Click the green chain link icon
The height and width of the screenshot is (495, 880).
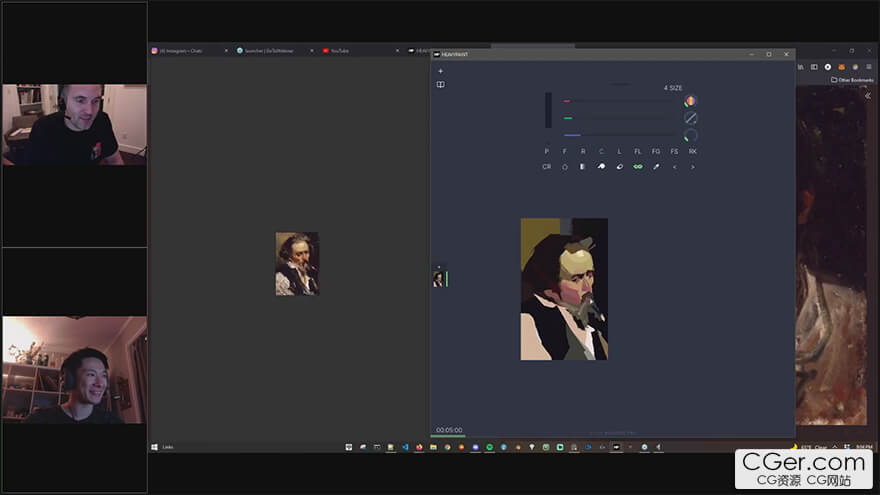point(638,167)
